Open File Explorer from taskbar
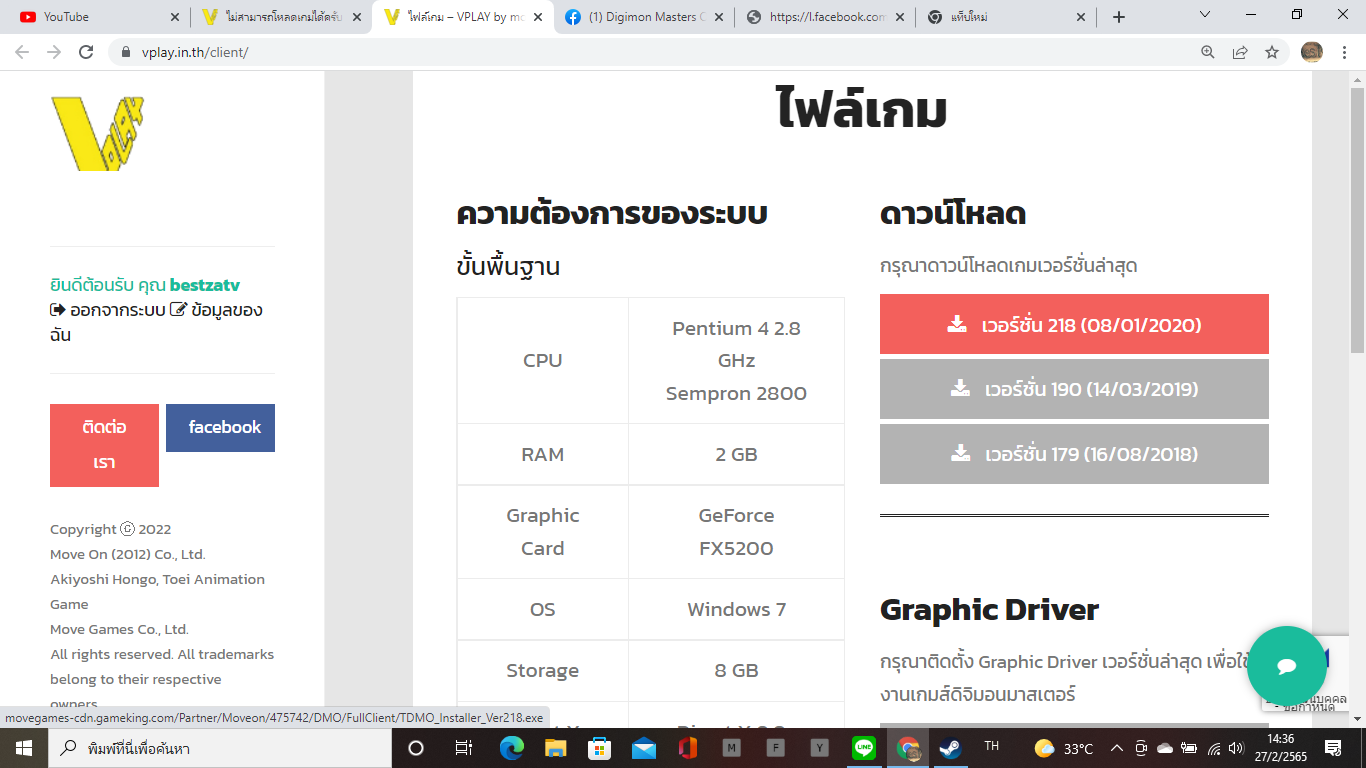Image resolution: width=1366 pixels, height=768 pixels. pos(555,748)
